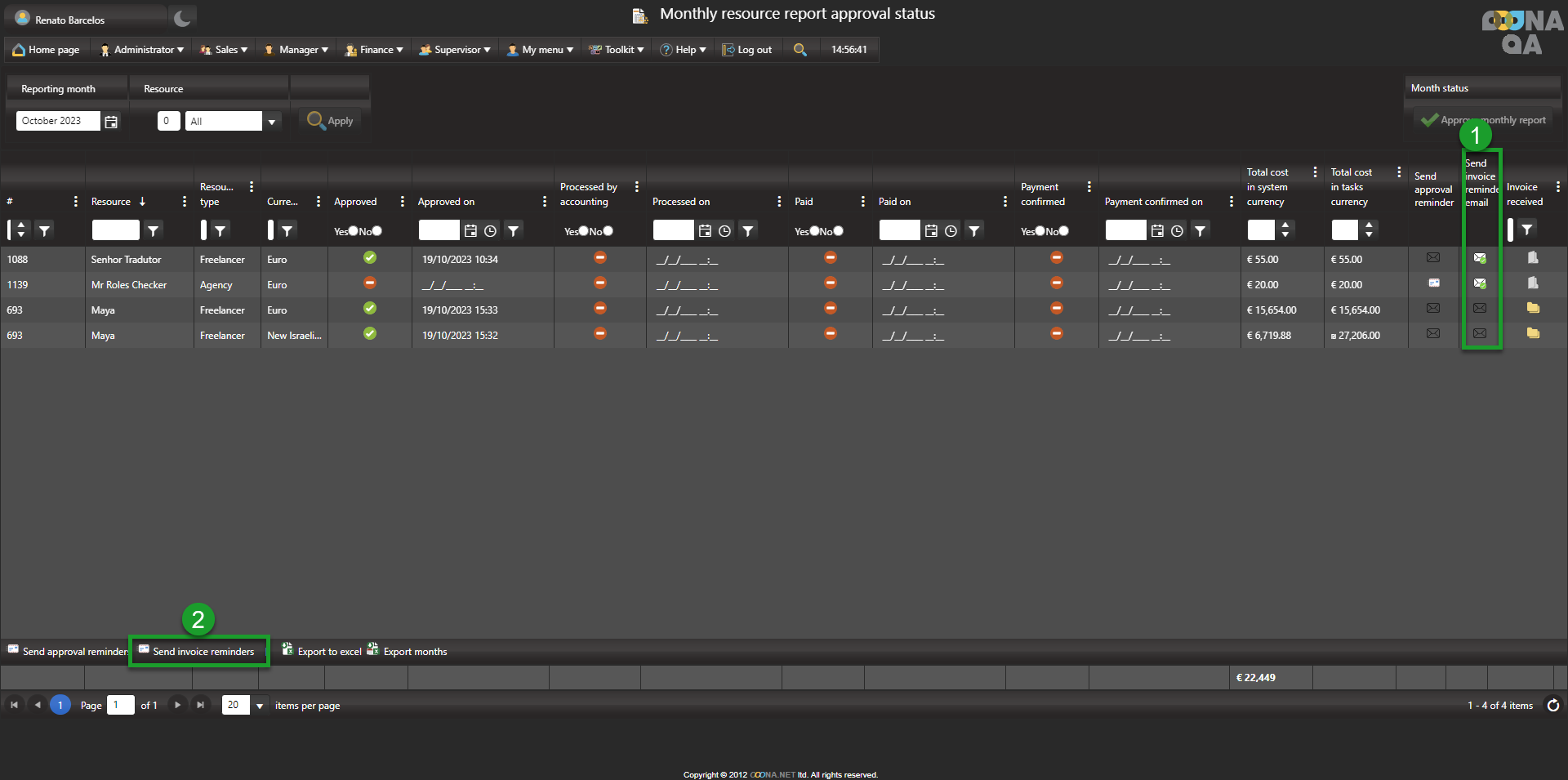Click the Send invoice reminders button
The width and height of the screenshot is (1568, 780).
(x=198, y=651)
